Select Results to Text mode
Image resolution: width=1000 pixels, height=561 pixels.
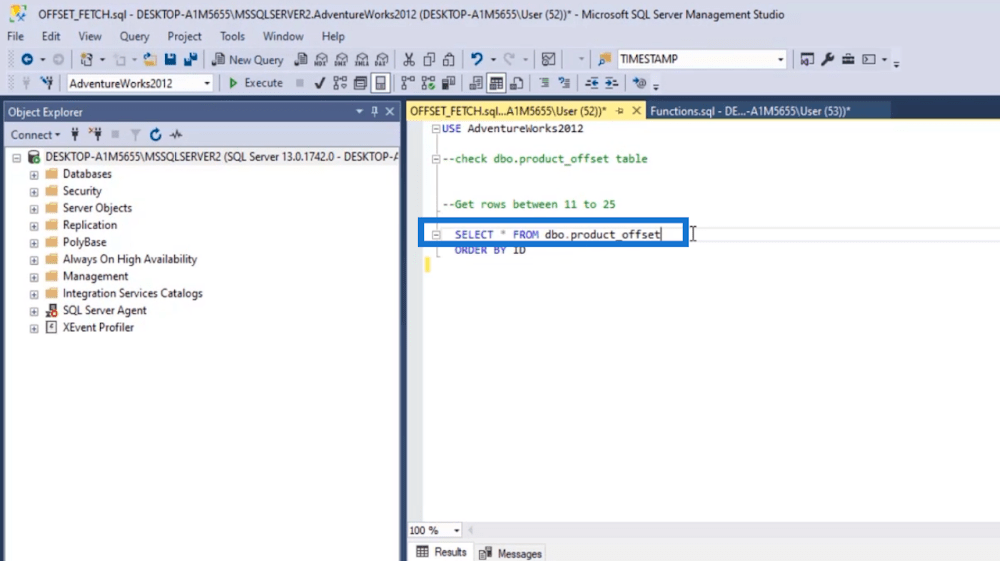coord(476,83)
